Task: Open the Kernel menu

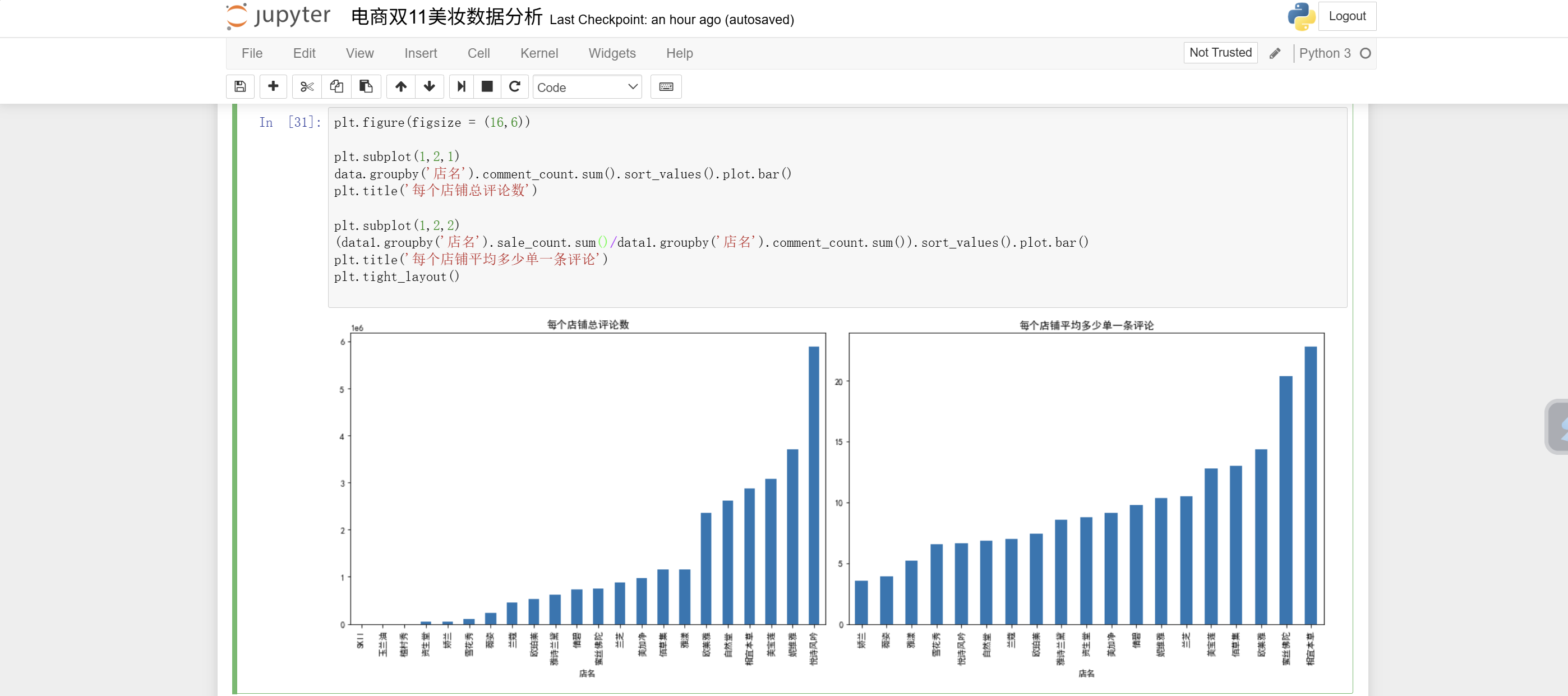Action: (x=539, y=54)
